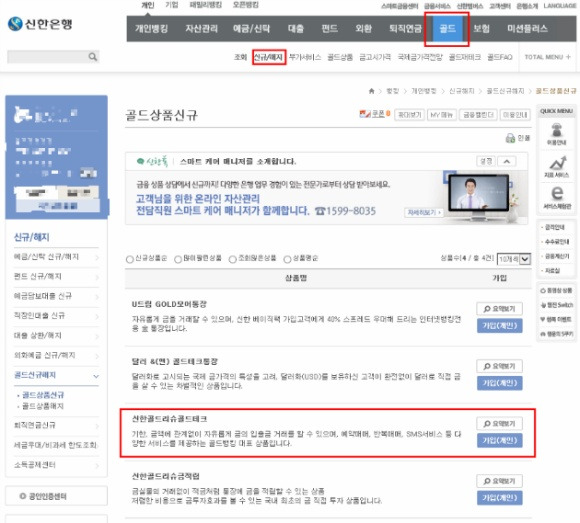Click the 자세히보기 banner button
This screenshot has width=580, height=523.
424,212
